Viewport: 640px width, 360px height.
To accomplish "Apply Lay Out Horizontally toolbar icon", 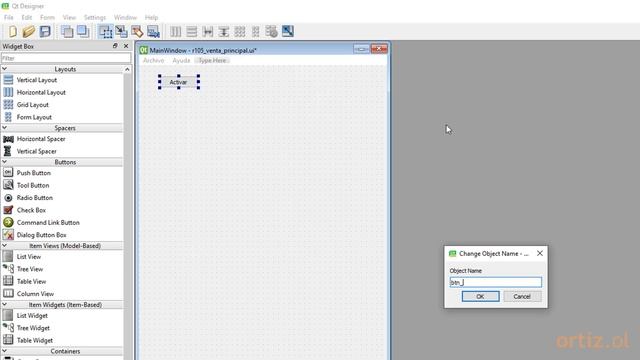I will coord(176,31).
